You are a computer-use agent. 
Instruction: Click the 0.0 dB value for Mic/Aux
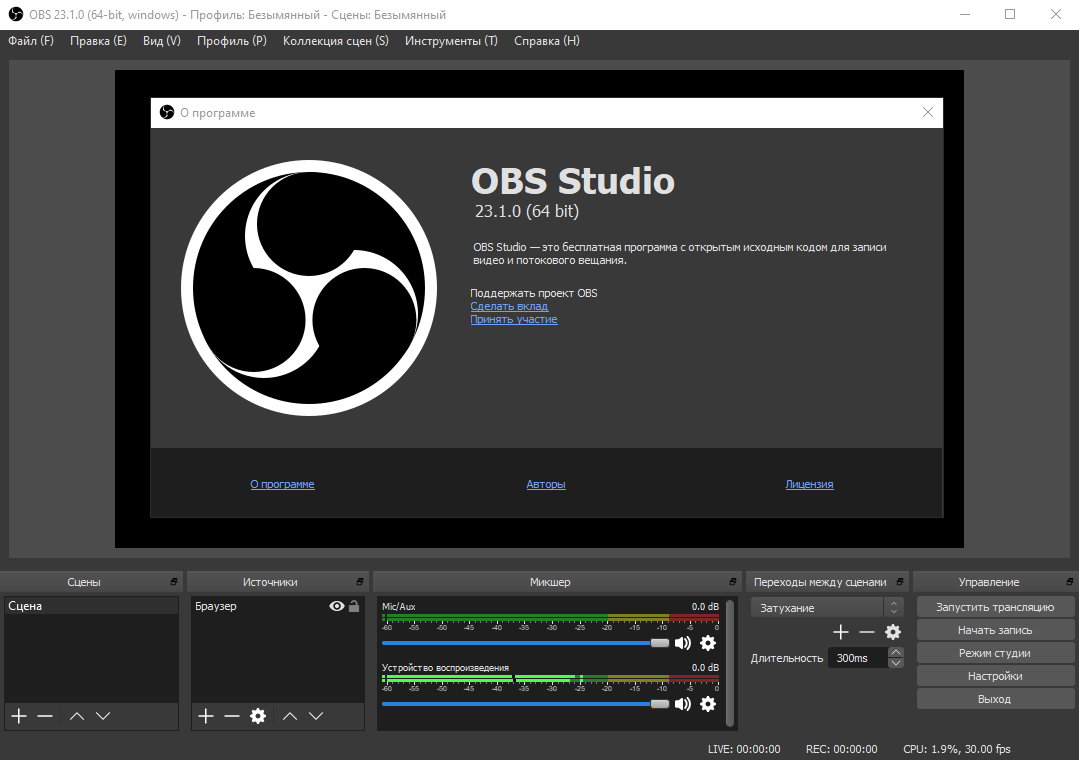[x=705, y=606]
